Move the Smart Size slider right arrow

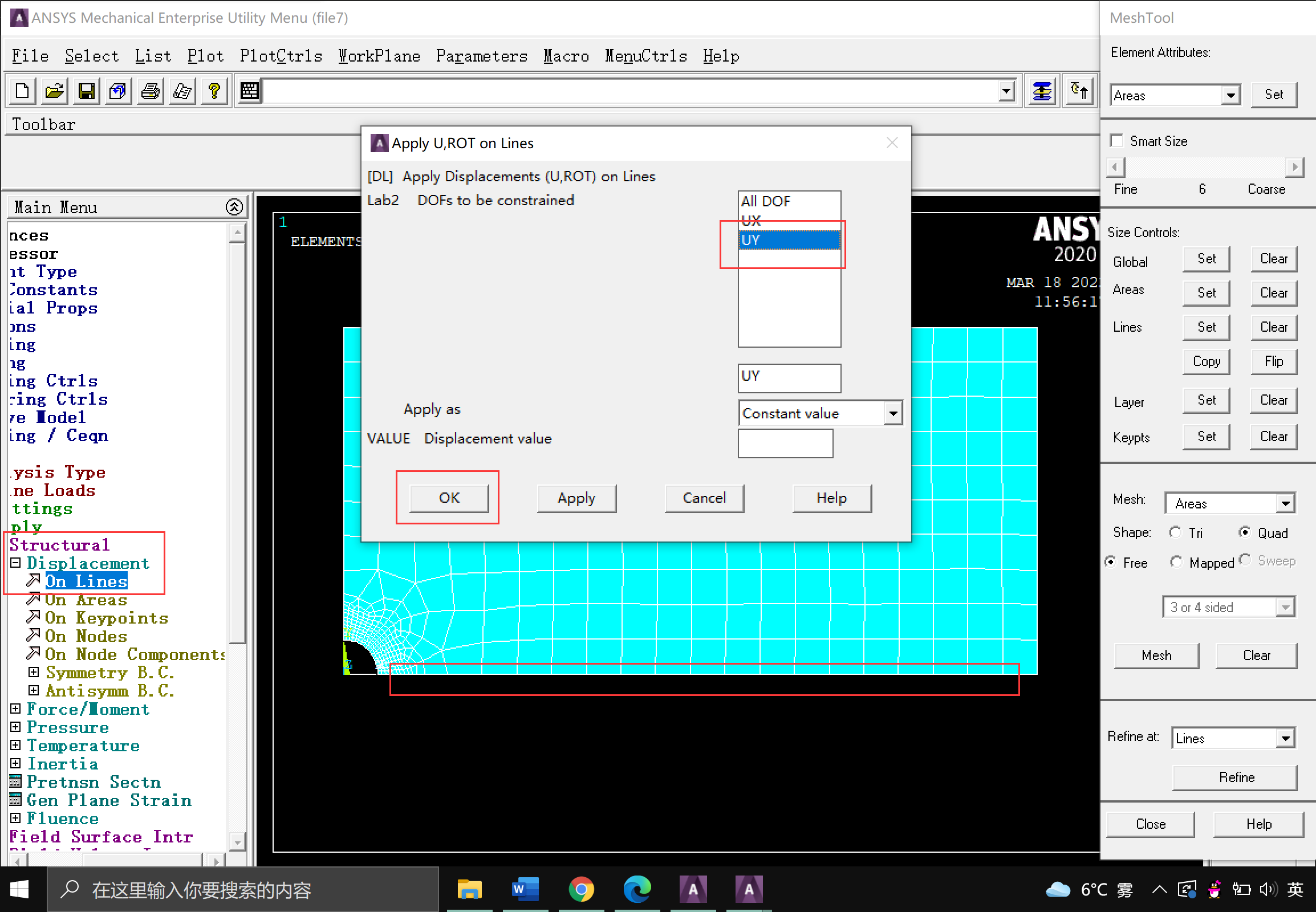click(1294, 167)
